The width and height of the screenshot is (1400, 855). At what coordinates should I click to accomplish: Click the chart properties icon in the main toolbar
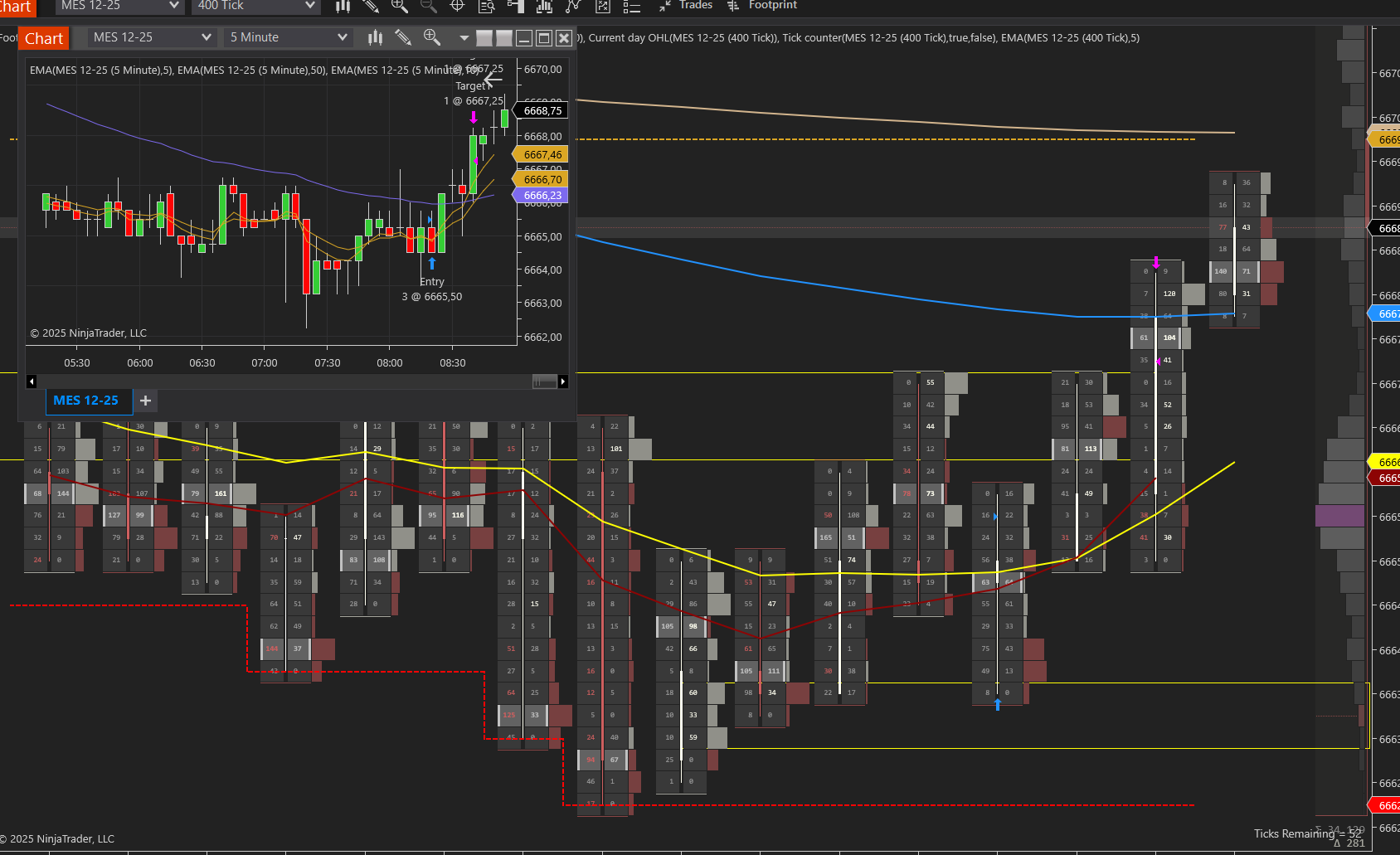click(x=603, y=6)
